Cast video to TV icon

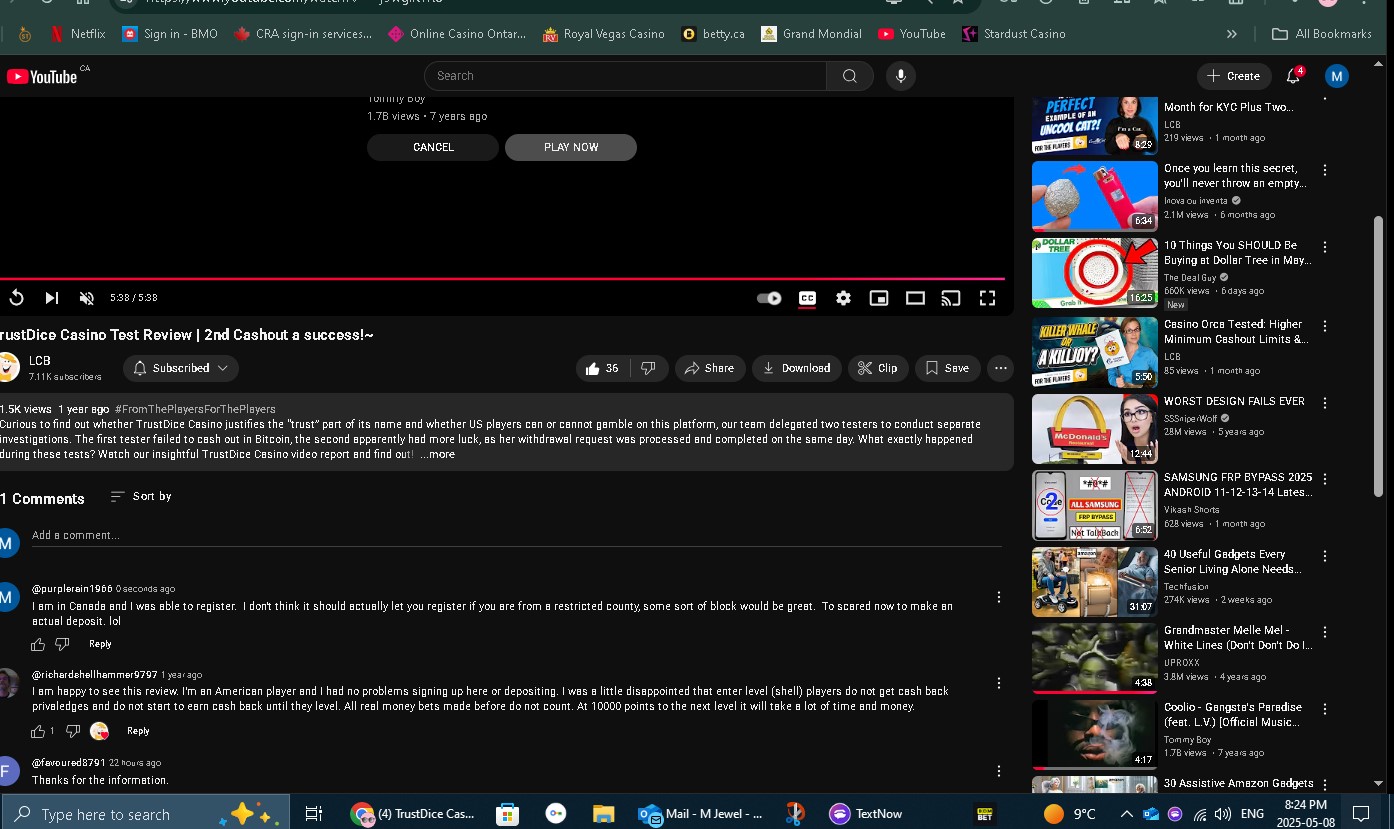[x=951, y=298]
